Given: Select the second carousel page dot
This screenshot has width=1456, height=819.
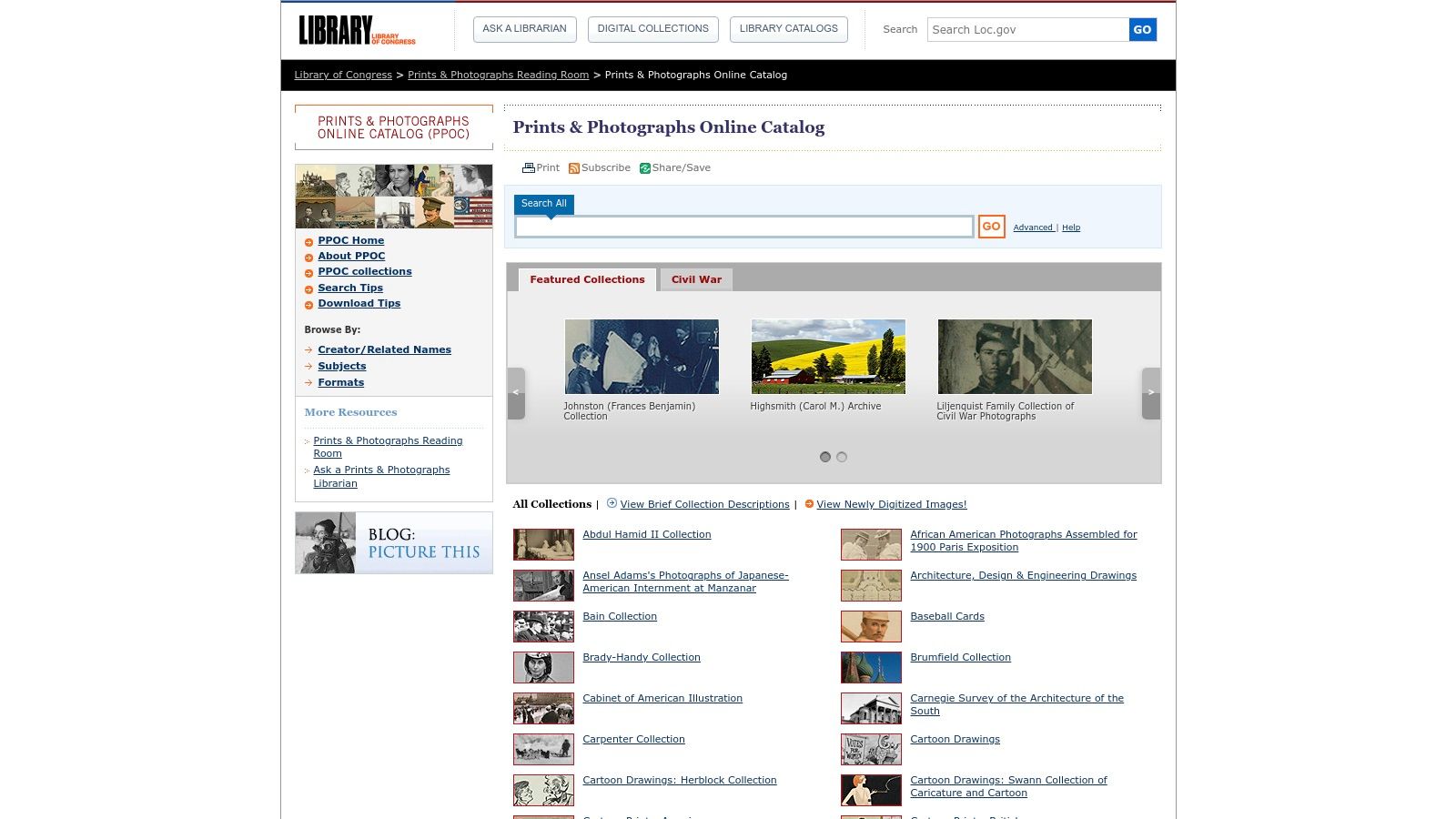Looking at the screenshot, I should 842,457.
